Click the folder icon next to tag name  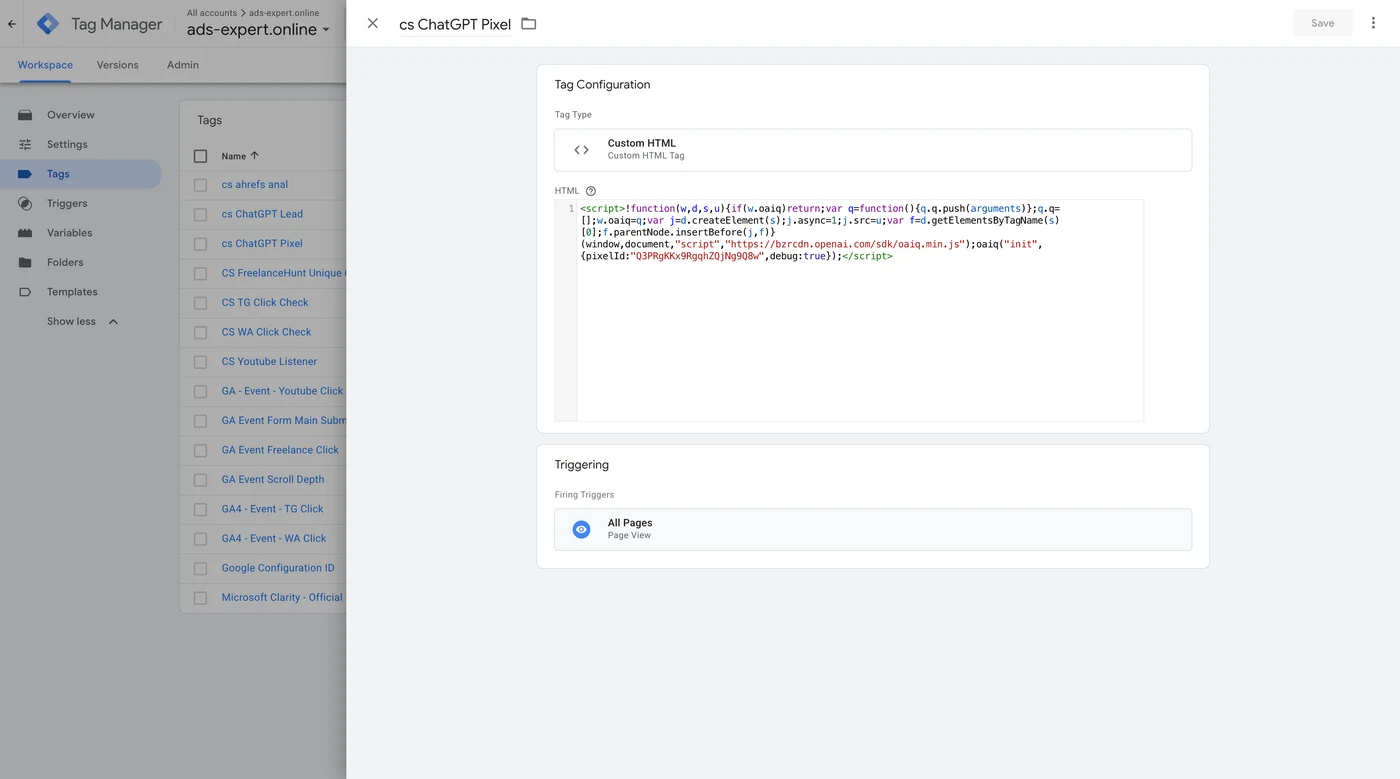pyautogui.click(x=529, y=24)
